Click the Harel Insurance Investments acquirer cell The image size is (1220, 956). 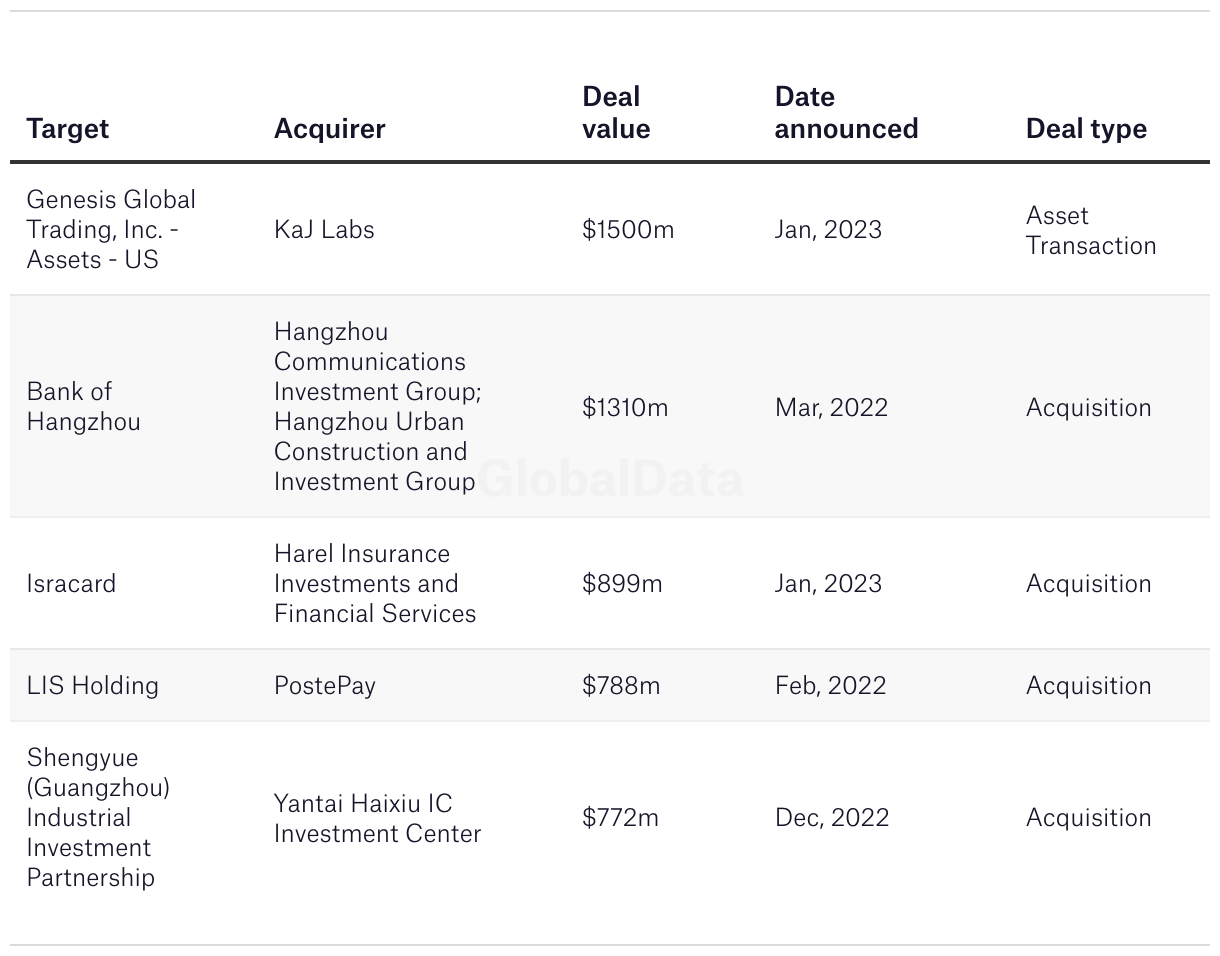click(375, 583)
